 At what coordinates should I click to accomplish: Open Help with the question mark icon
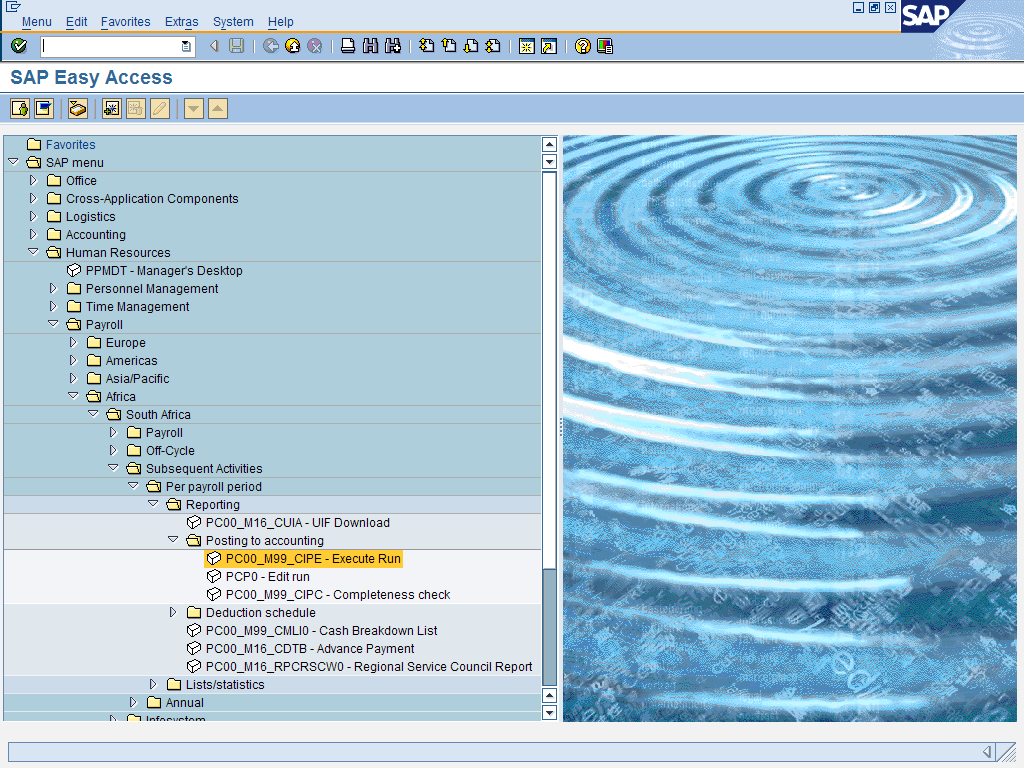tap(583, 46)
